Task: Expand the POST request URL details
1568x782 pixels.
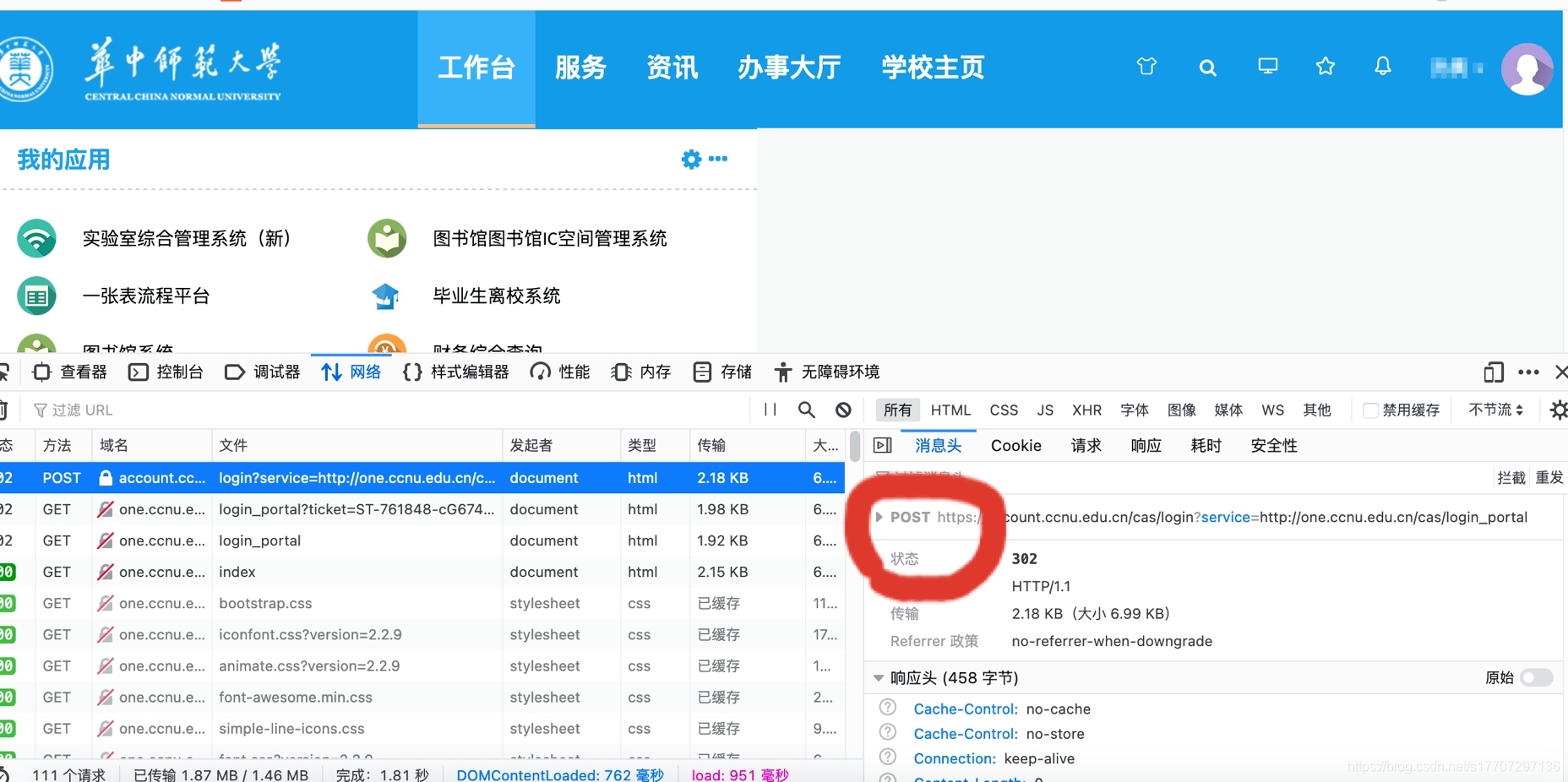Action: point(879,517)
